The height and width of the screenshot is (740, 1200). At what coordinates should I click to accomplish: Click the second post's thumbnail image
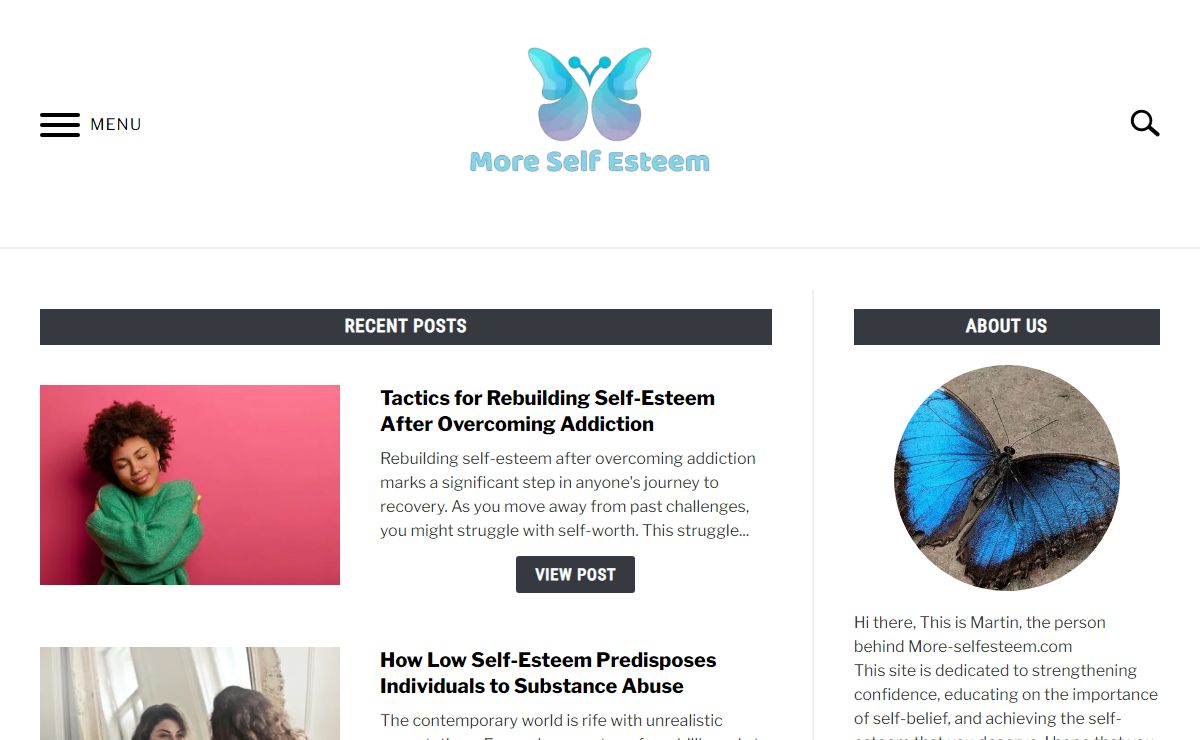(190, 694)
